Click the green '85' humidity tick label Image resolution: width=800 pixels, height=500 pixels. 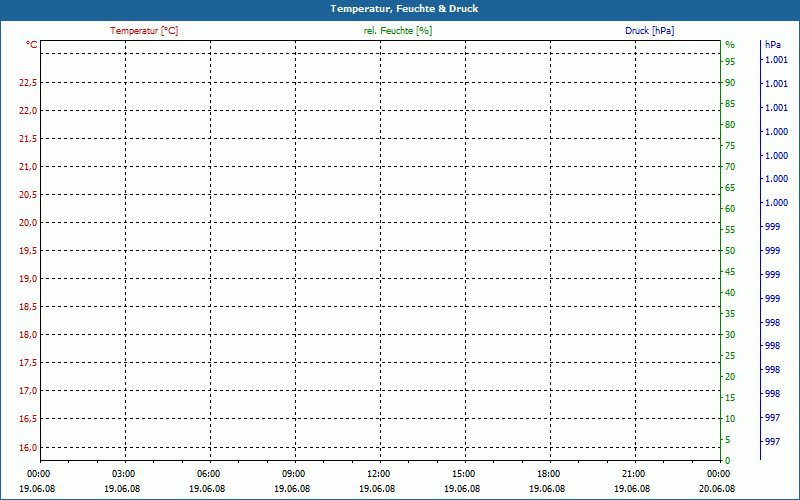pyautogui.click(x=730, y=104)
